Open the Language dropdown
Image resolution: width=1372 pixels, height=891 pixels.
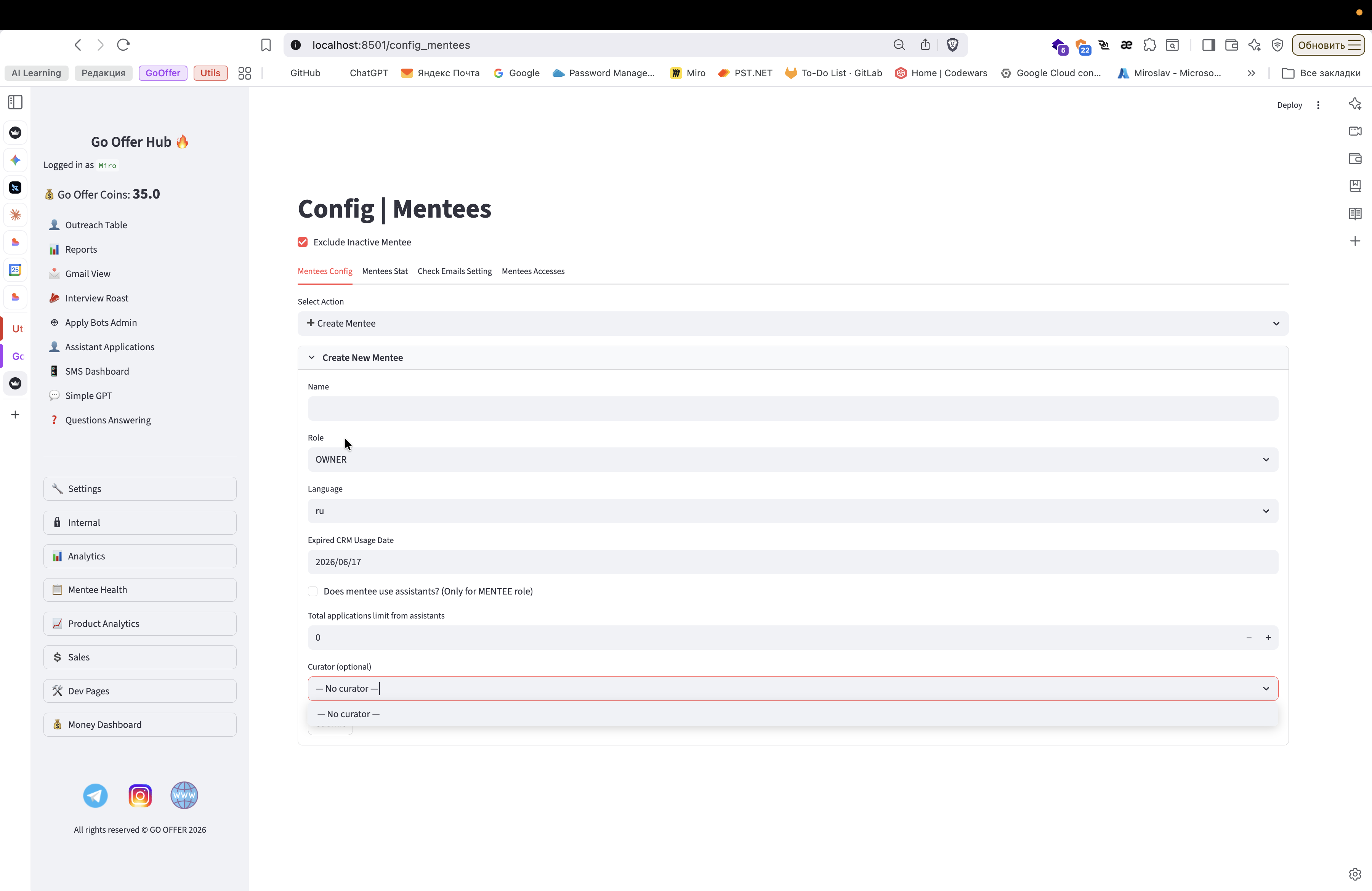click(x=793, y=511)
